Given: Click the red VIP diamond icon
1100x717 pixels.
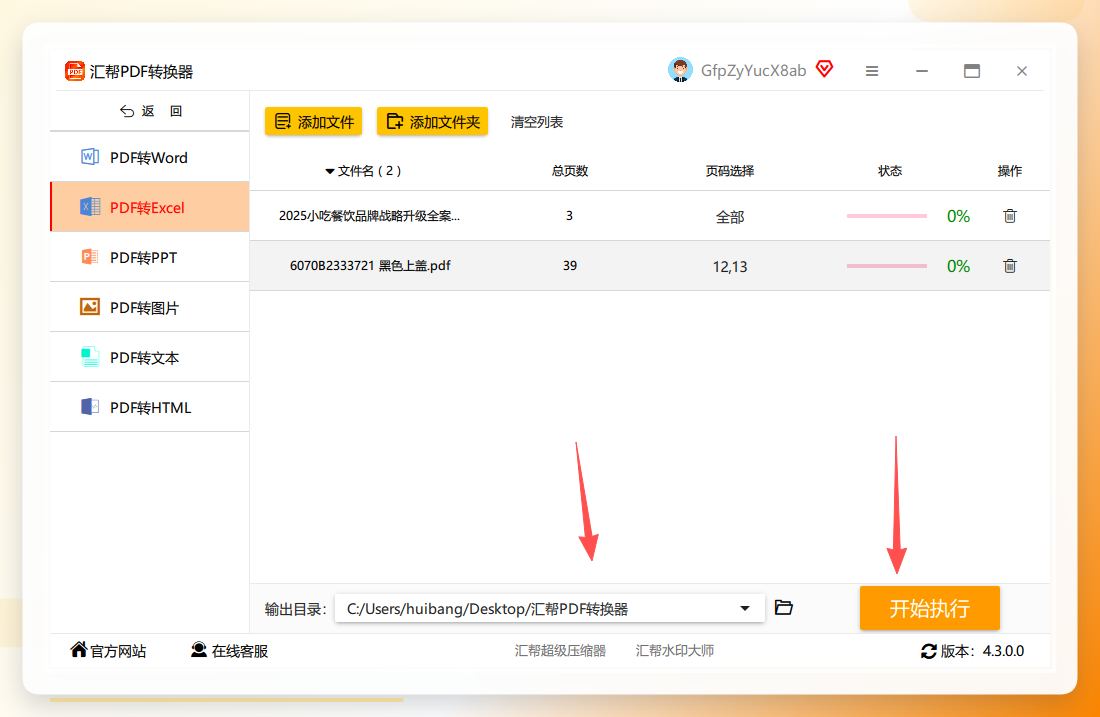Looking at the screenshot, I should 825,69.
